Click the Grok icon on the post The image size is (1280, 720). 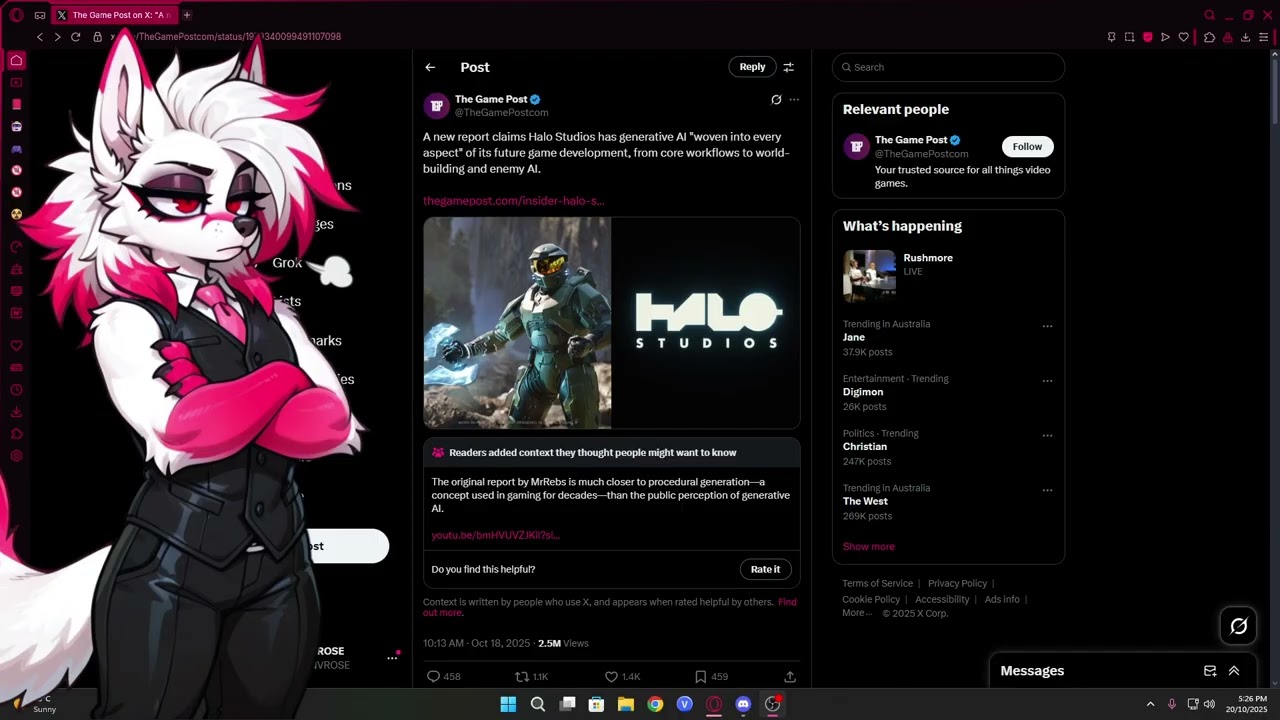pyautogui.click(x=776, y=99)
